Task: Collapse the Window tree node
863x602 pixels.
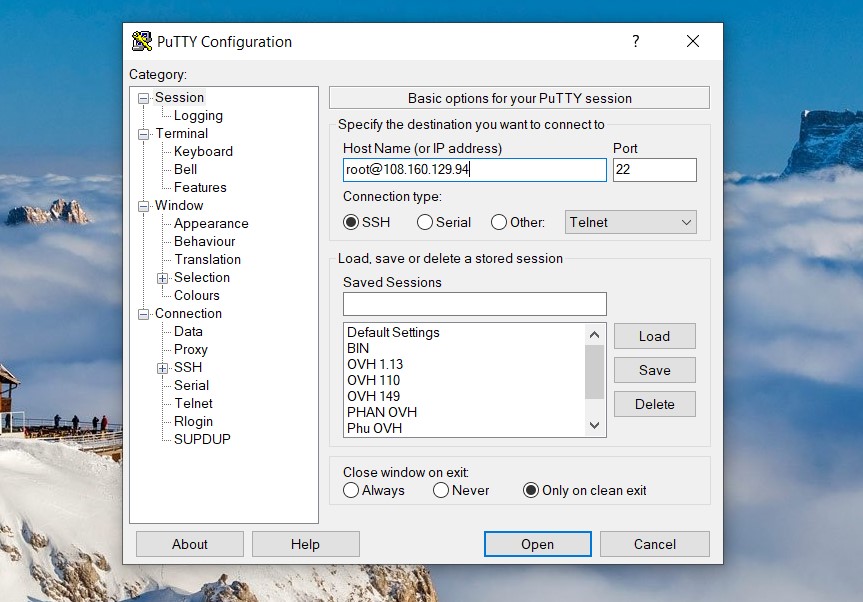Action: pos(144,206)
